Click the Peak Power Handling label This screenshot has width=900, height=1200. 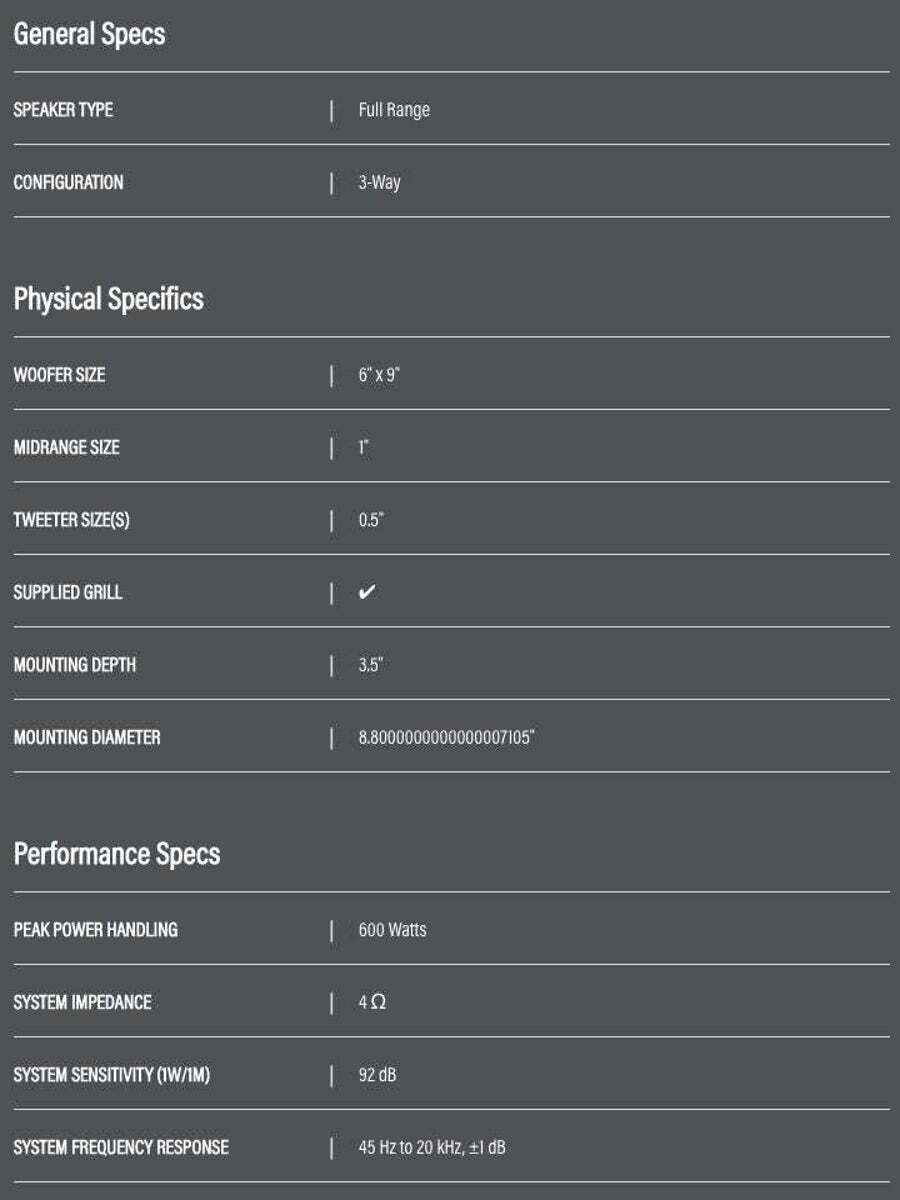(x=95, y=930)
